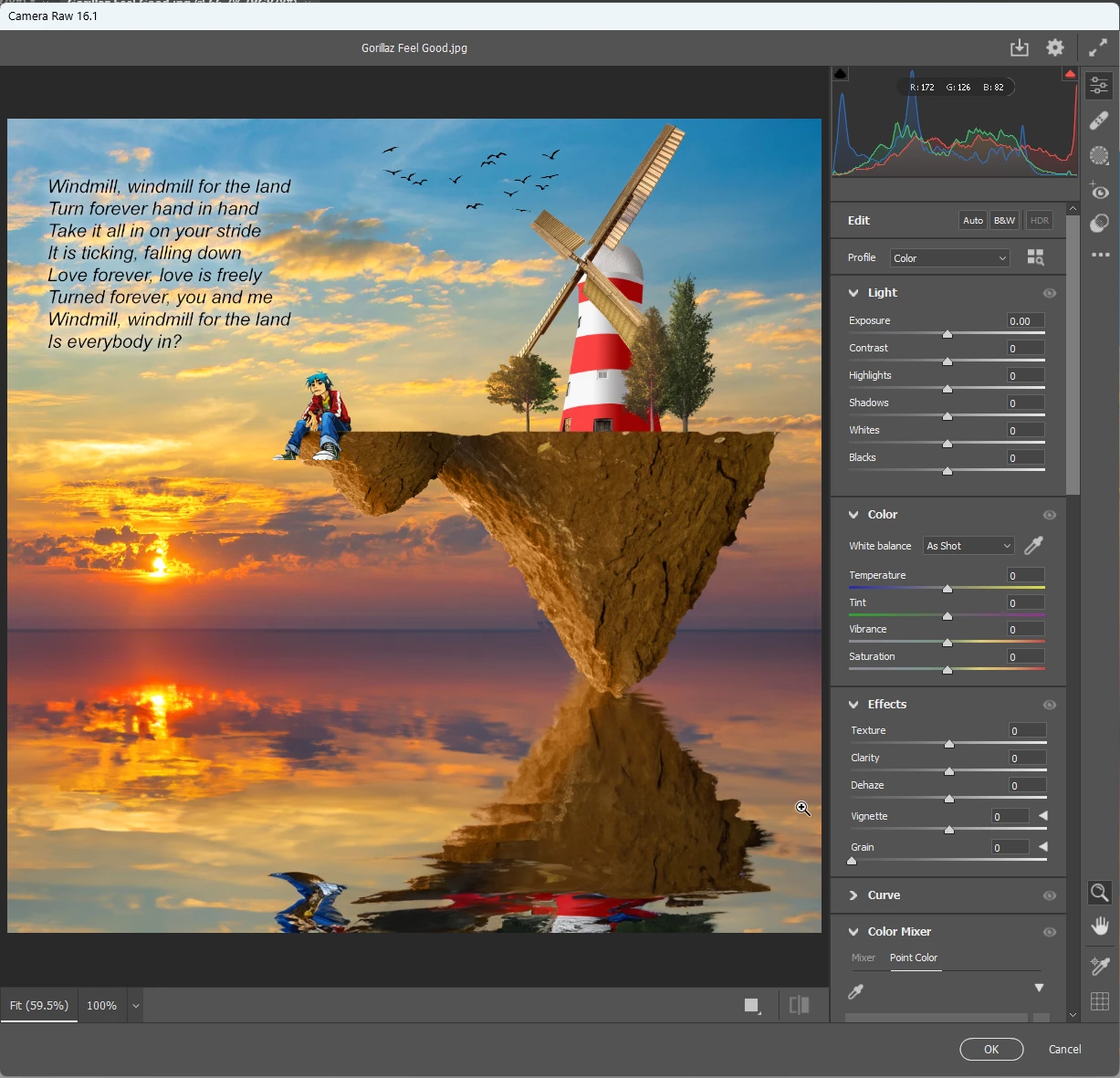The image size is (1120, 1078).
Task: Select Fit (59.5%) zoom option
Action: coord(39,1005)
